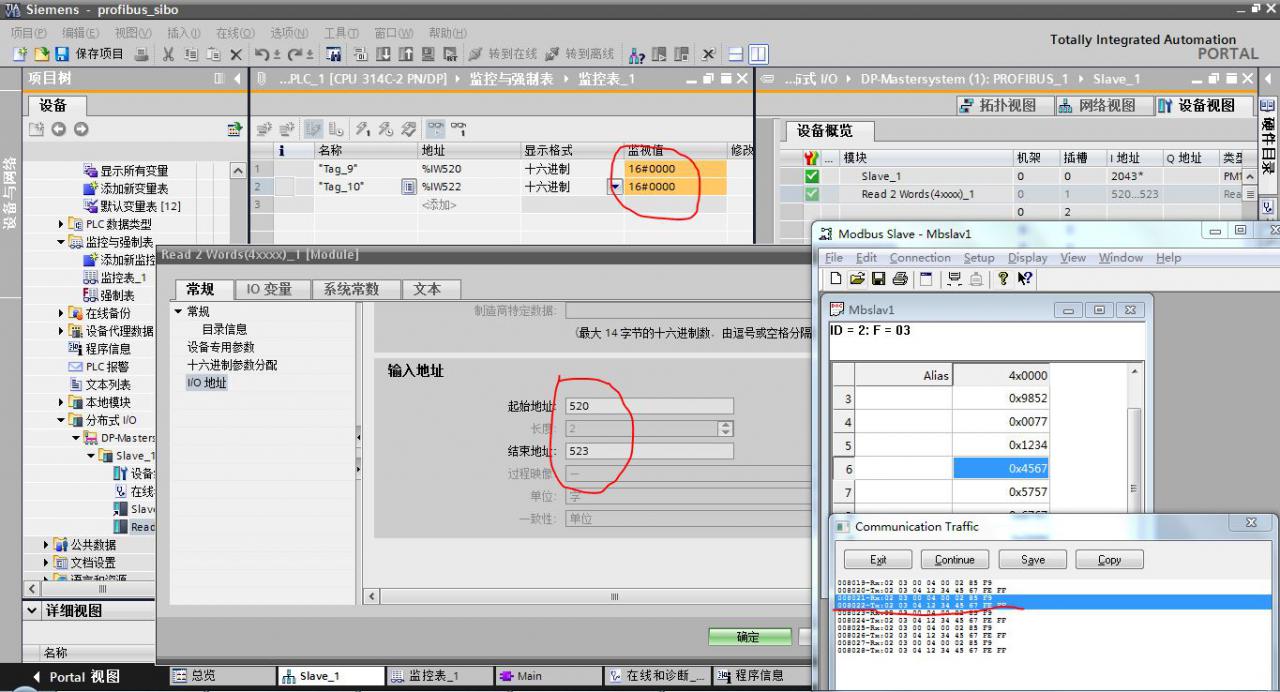Viewport: 1280px width, 692px height.
Task: Select 设备专用参数 in properties navigation
Action: (221, 347)
